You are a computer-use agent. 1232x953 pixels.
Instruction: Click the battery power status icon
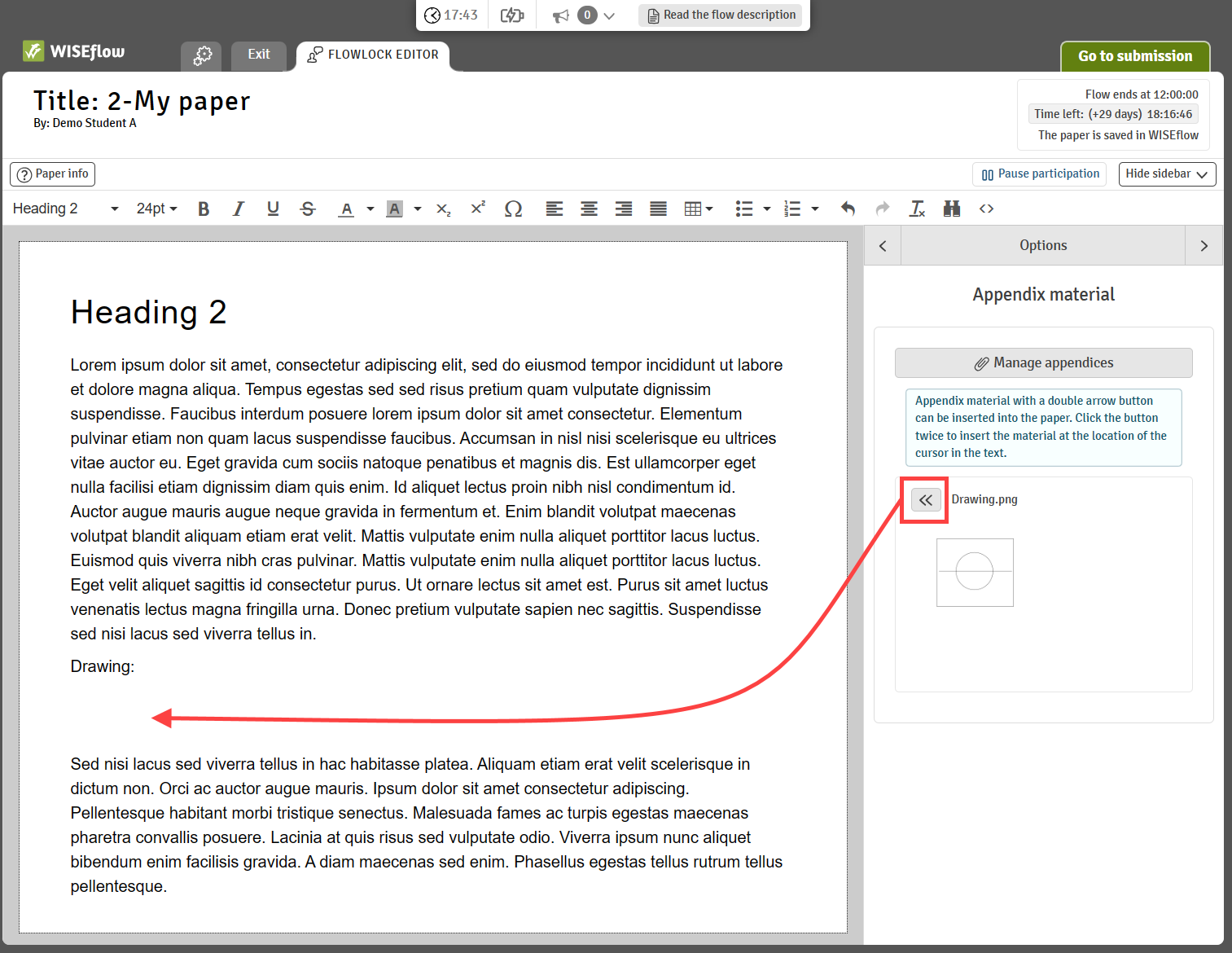click(x=512, y=15)
